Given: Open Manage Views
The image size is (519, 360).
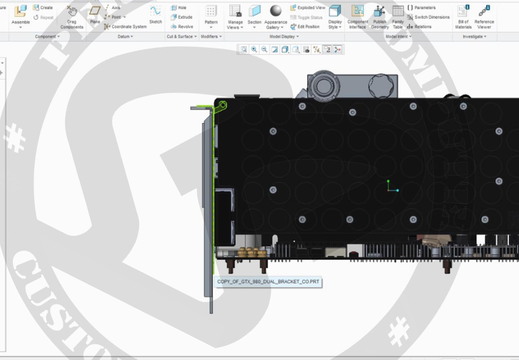Looking at the screenshot, I should point(235,17).
